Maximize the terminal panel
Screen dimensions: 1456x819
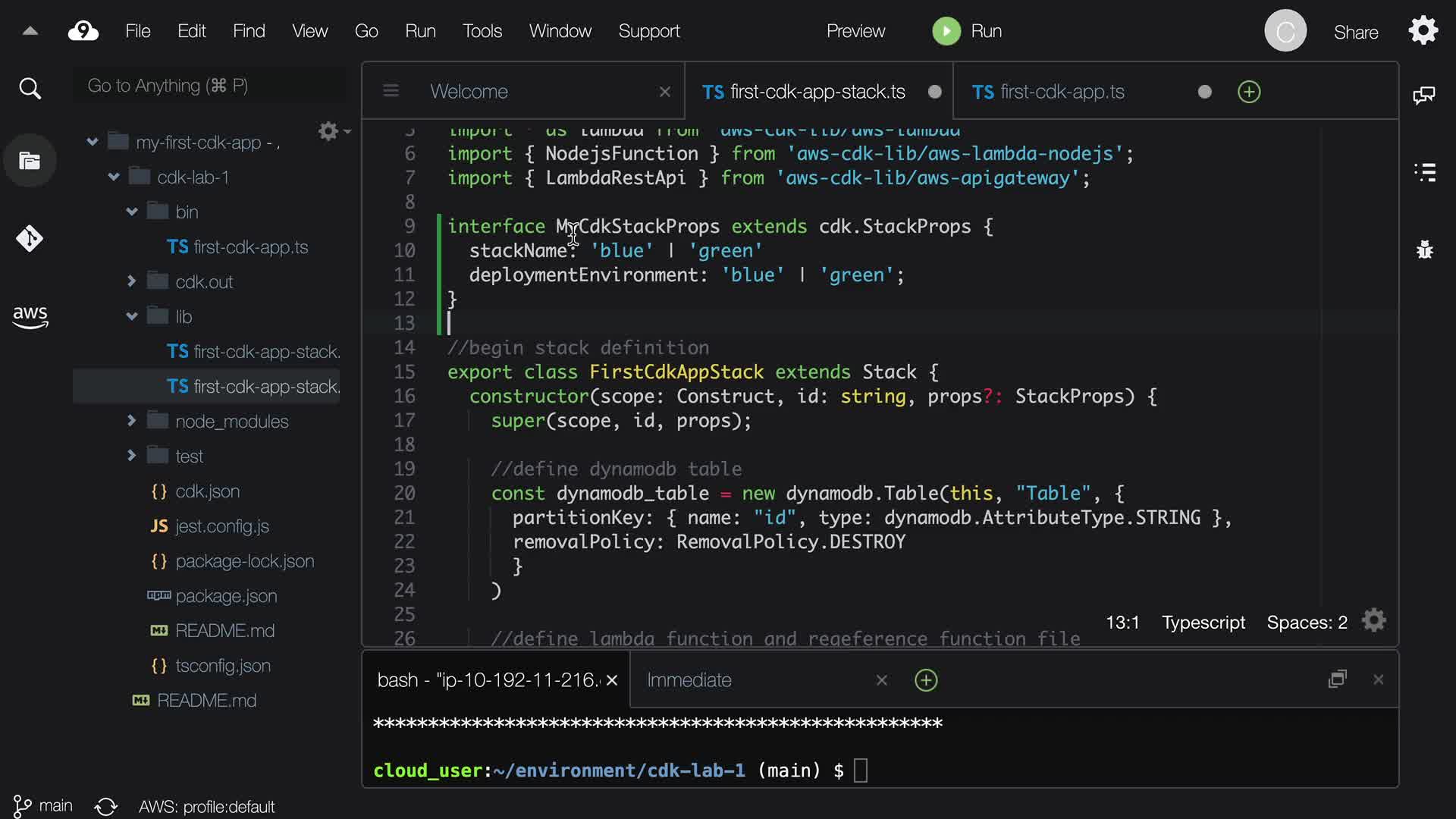click(x=1337, y=679)
